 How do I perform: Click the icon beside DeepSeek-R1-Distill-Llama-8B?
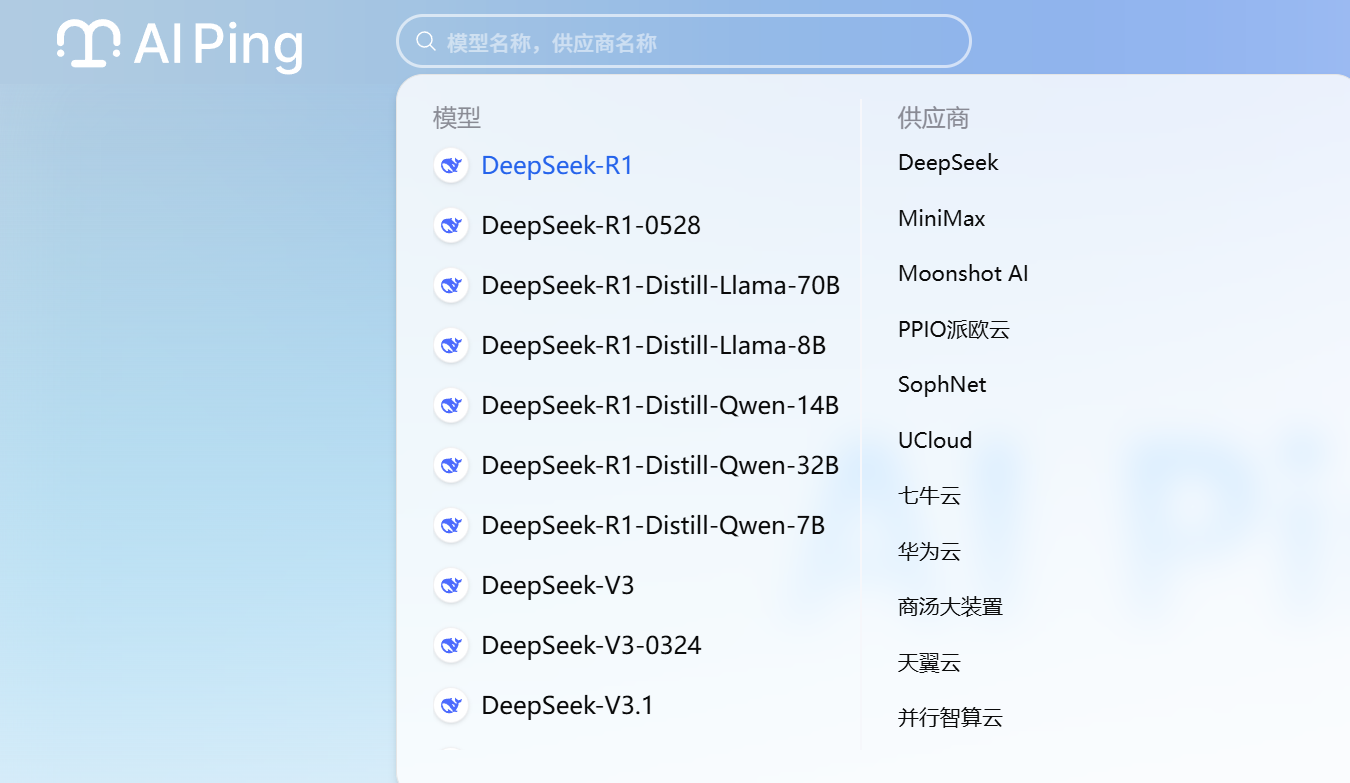click(x=451, y=345)
